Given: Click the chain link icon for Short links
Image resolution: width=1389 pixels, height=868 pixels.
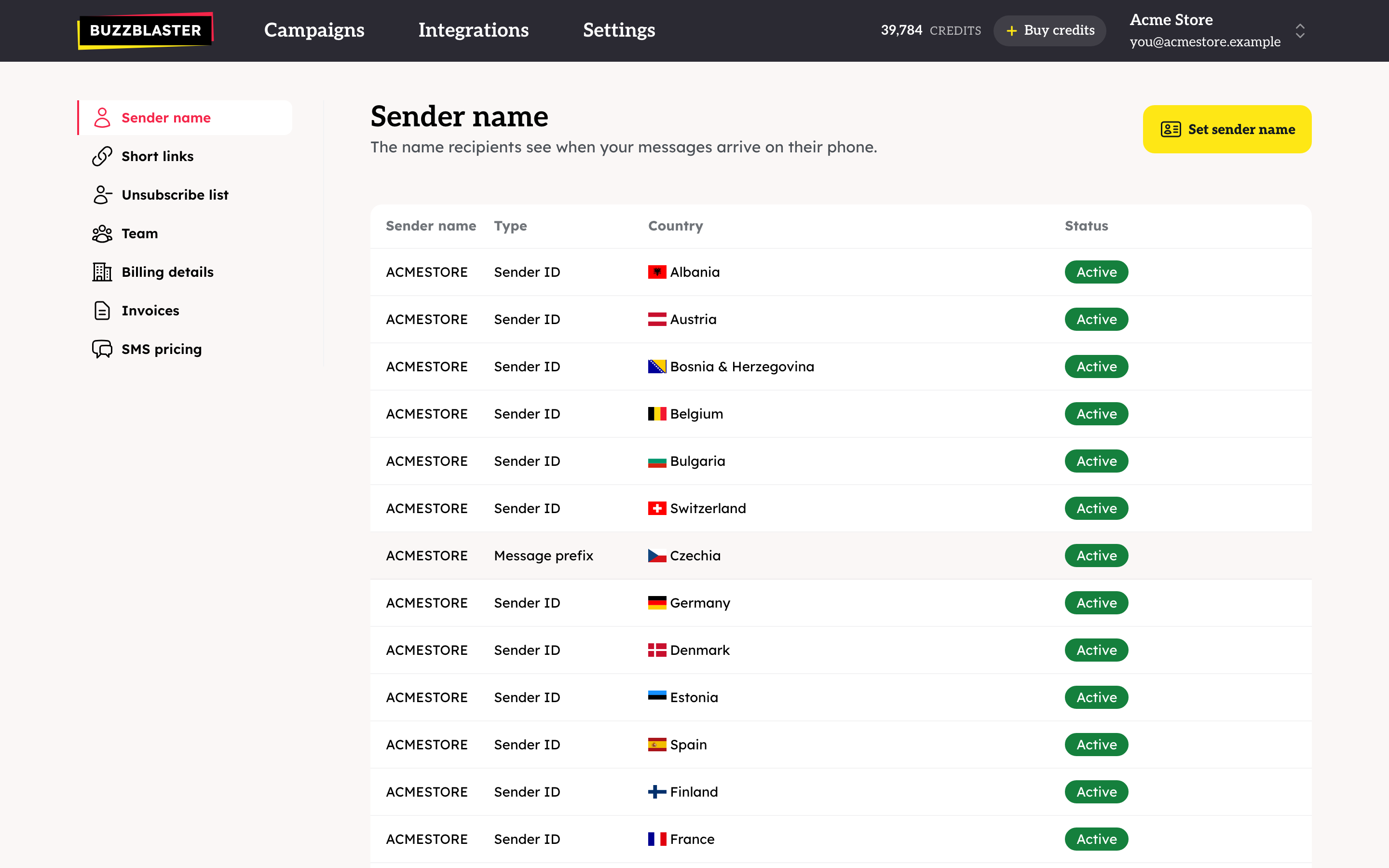Looking at the screenshot, I should click(102, 156).
